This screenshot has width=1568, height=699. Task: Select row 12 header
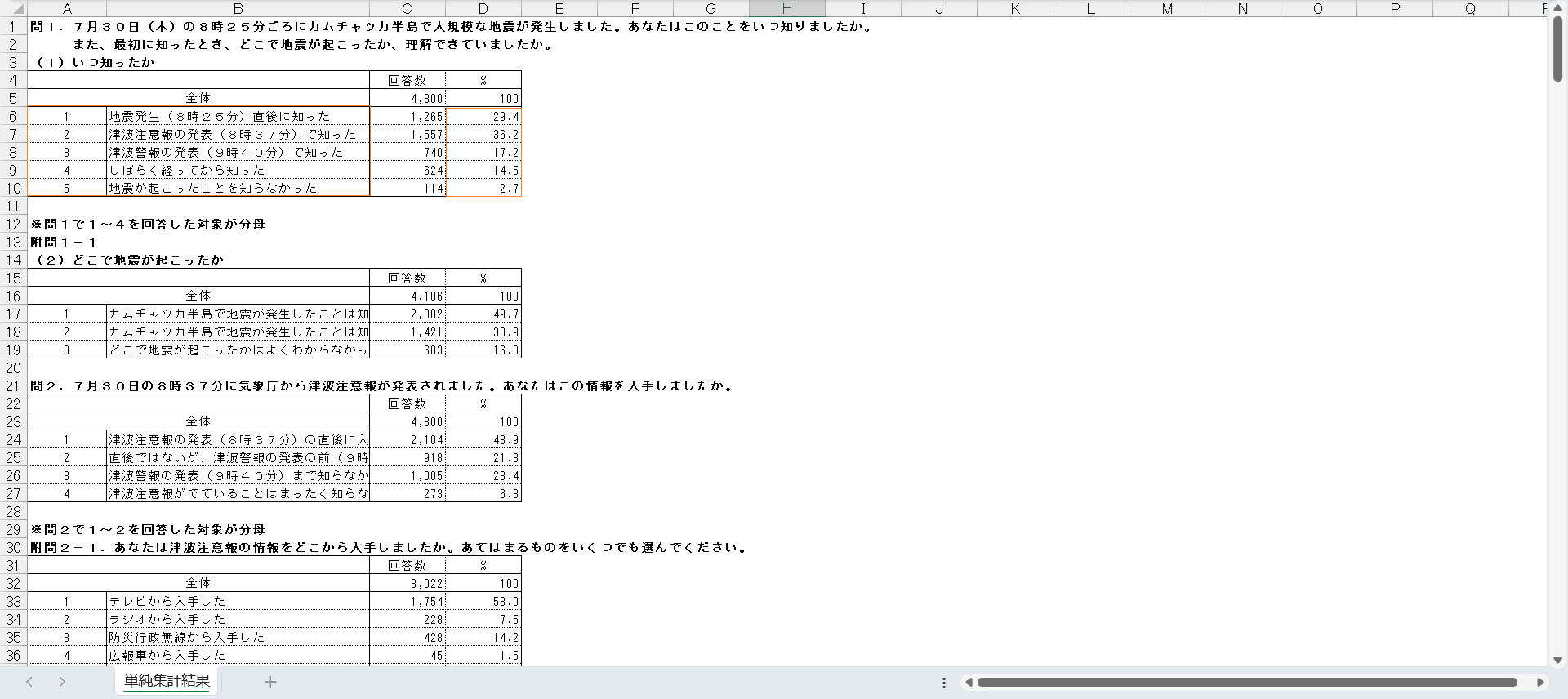coord(13,225)
